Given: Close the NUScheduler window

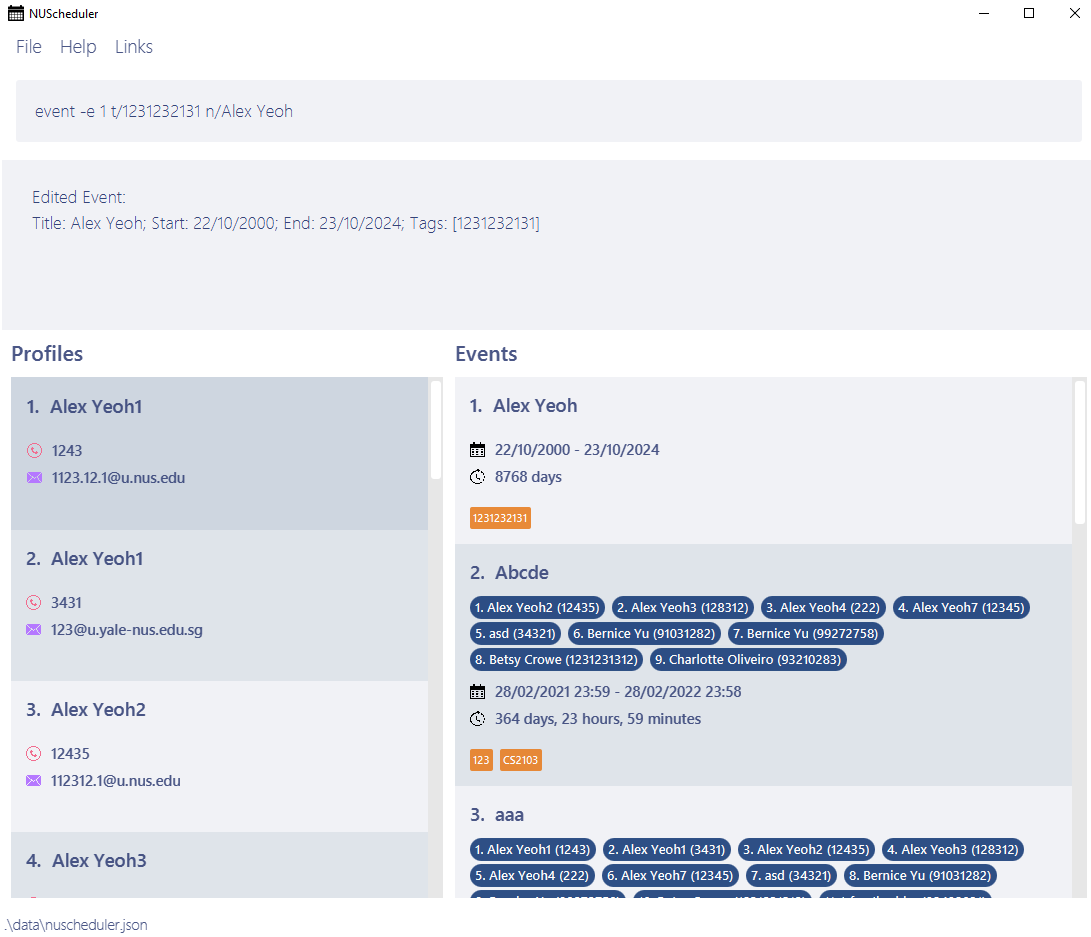Looking at the screenshot, I should pos(1074,13).
